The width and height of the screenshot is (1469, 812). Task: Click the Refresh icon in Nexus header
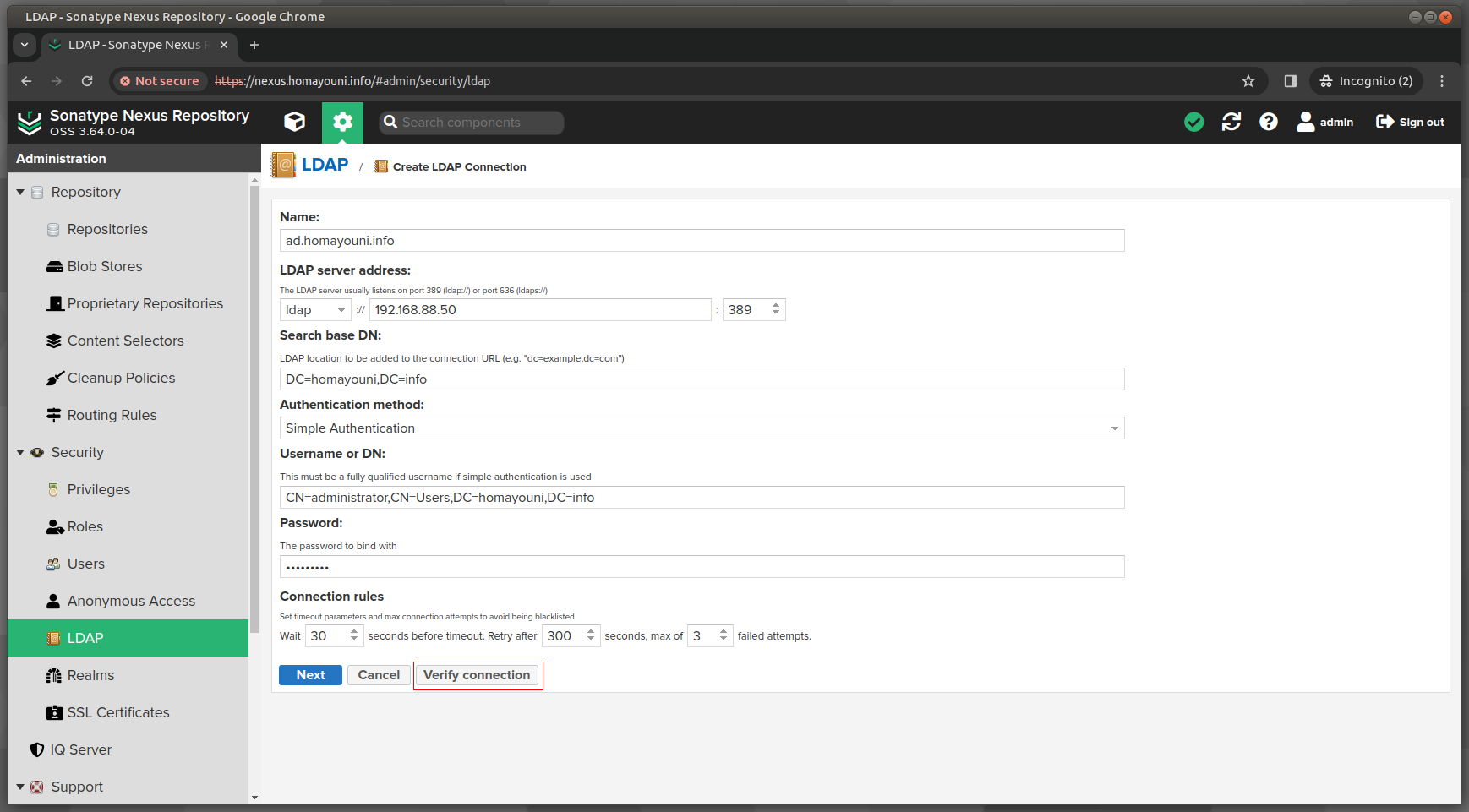coord(1231,123)
